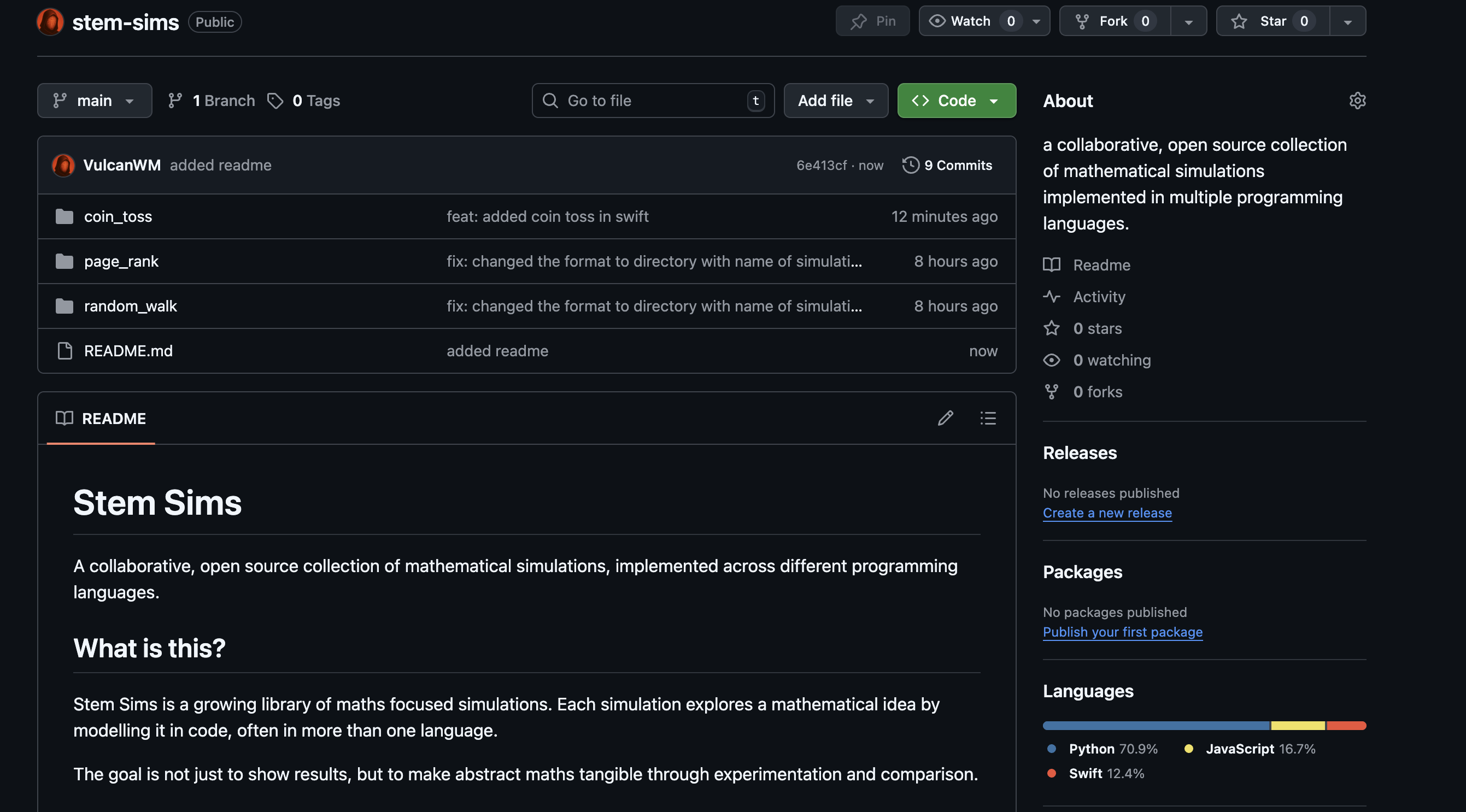The width and height of the screenshot is (1466, 812).
Task: Pin the stem-sims repository
Action: pos(872,21)
